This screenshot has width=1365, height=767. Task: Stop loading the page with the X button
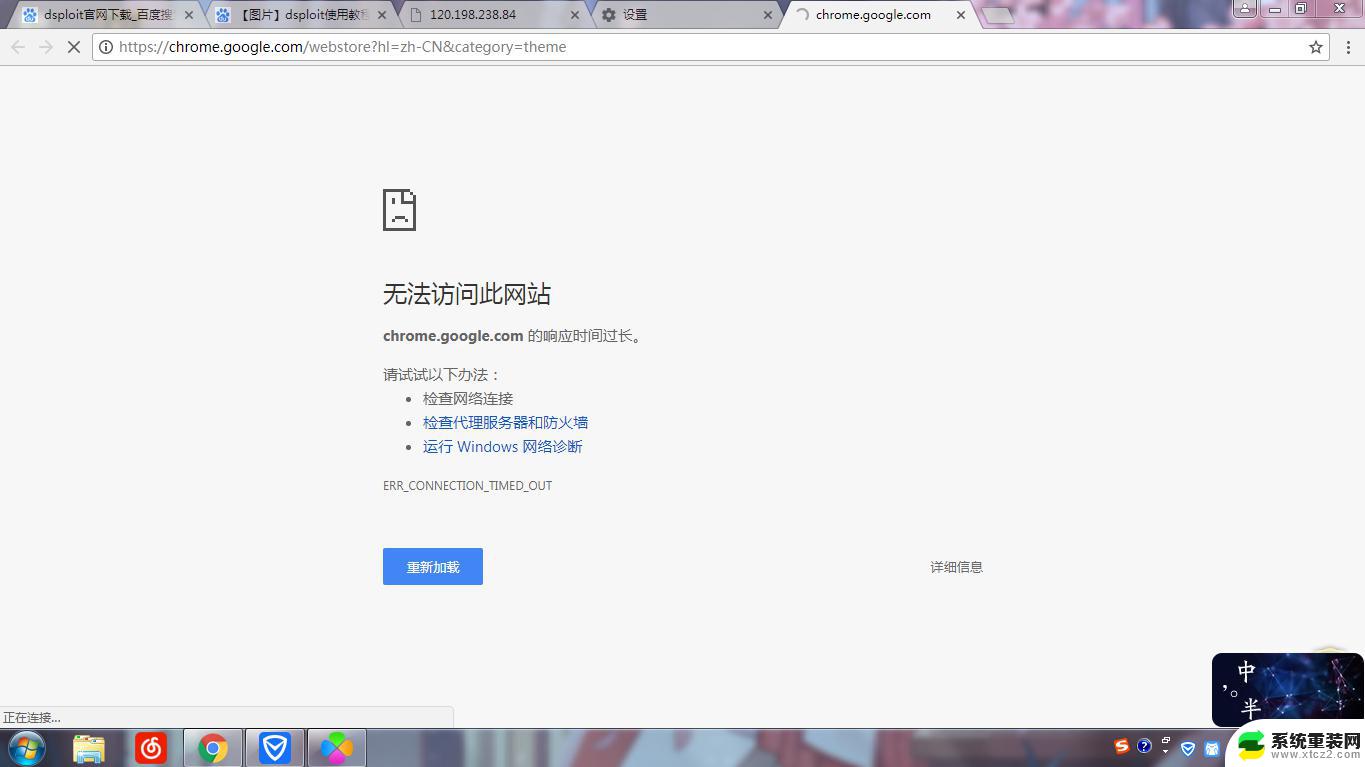73,47
